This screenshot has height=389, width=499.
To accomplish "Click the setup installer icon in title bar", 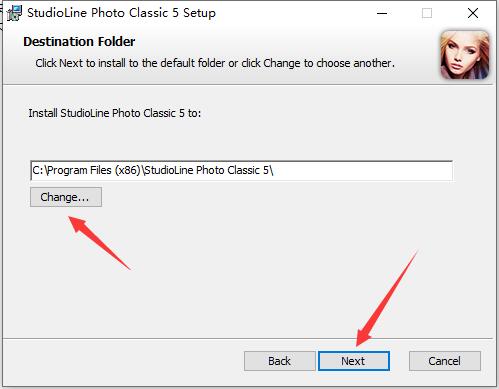I will pyautogui.click(x=14, y=13).
